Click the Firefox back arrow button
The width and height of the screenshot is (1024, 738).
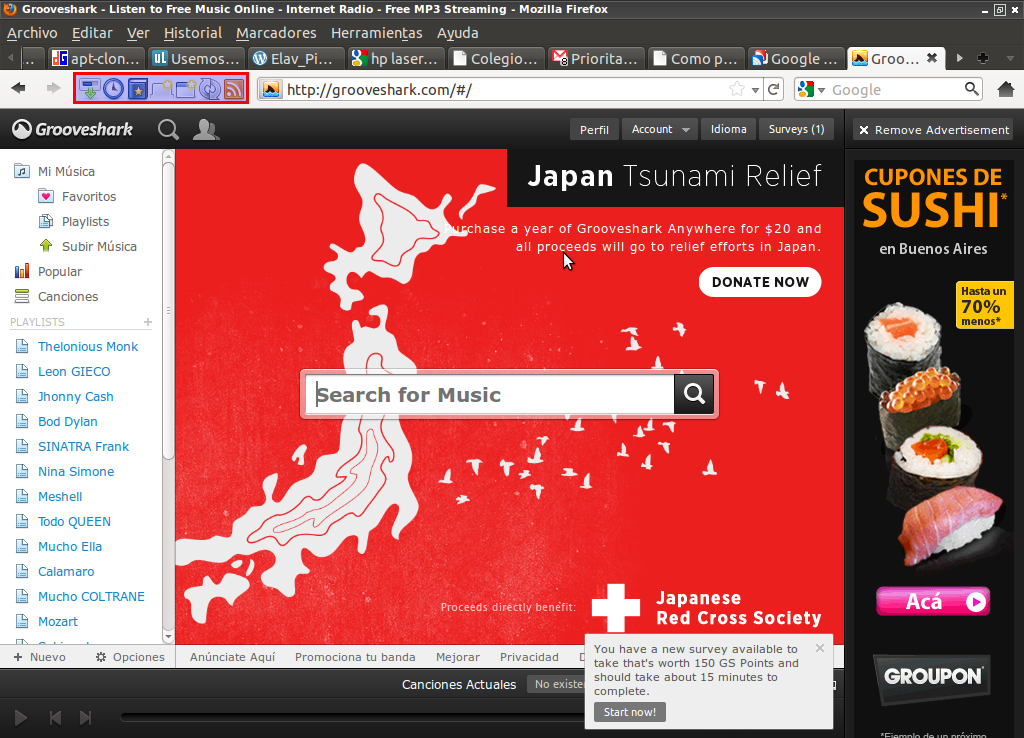[x=19, y=88]
